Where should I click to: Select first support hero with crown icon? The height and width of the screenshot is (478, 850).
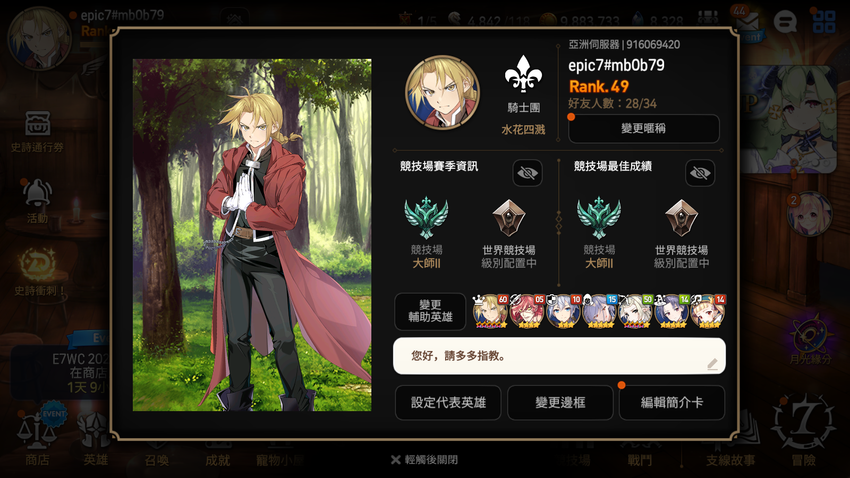click(x=490, y=312)
